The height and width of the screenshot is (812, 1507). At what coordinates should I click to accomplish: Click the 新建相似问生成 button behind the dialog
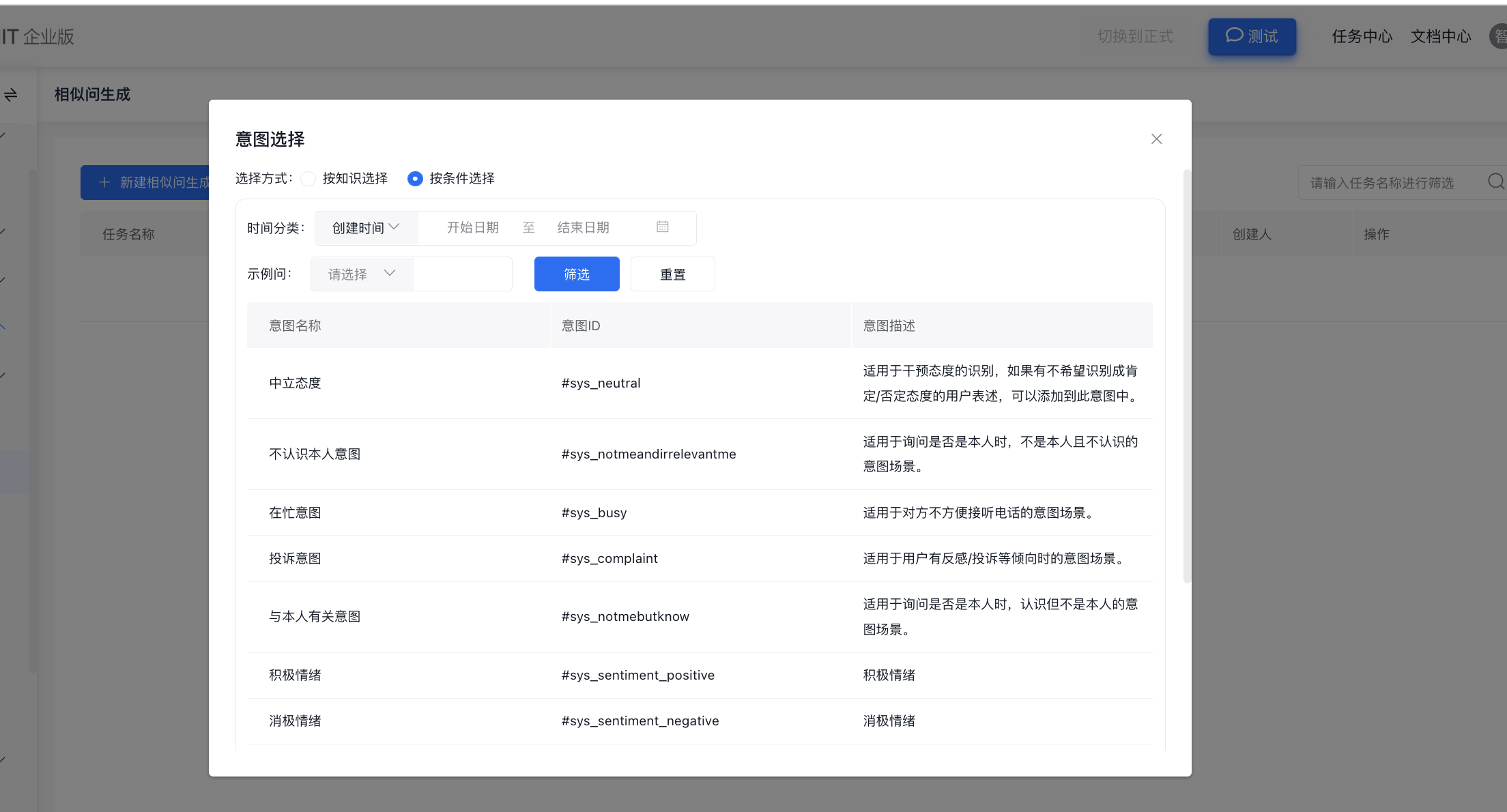click(x=145, y=182)
